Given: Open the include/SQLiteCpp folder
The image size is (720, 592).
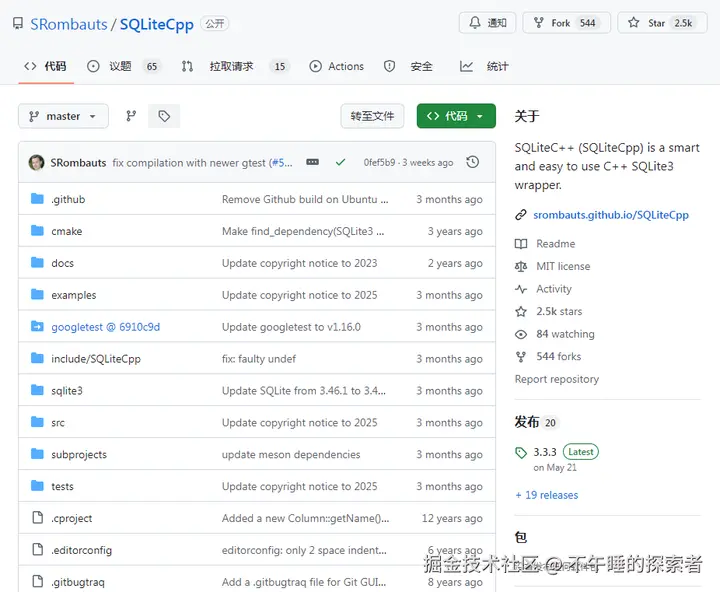Looking at the screenshot, I should pyautogui.click(x=96, y=359).
